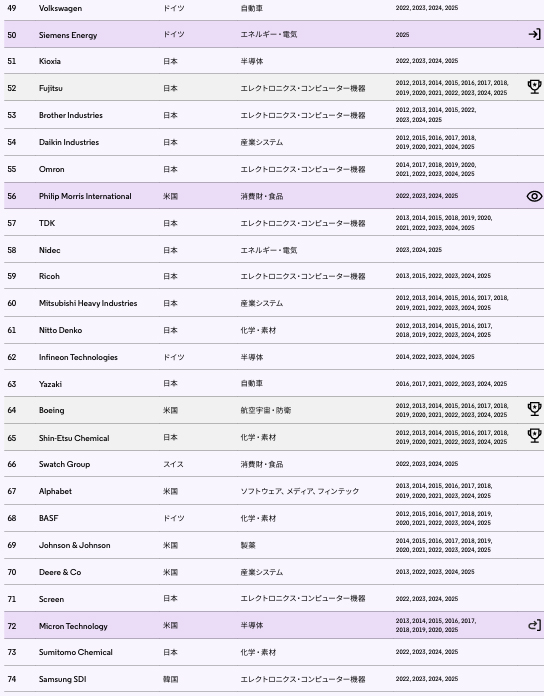Image resolution: width=544 pixels, height=696 pixels.
Task: Click the trophy icon in Boeing row
Action: click(534, 409)
